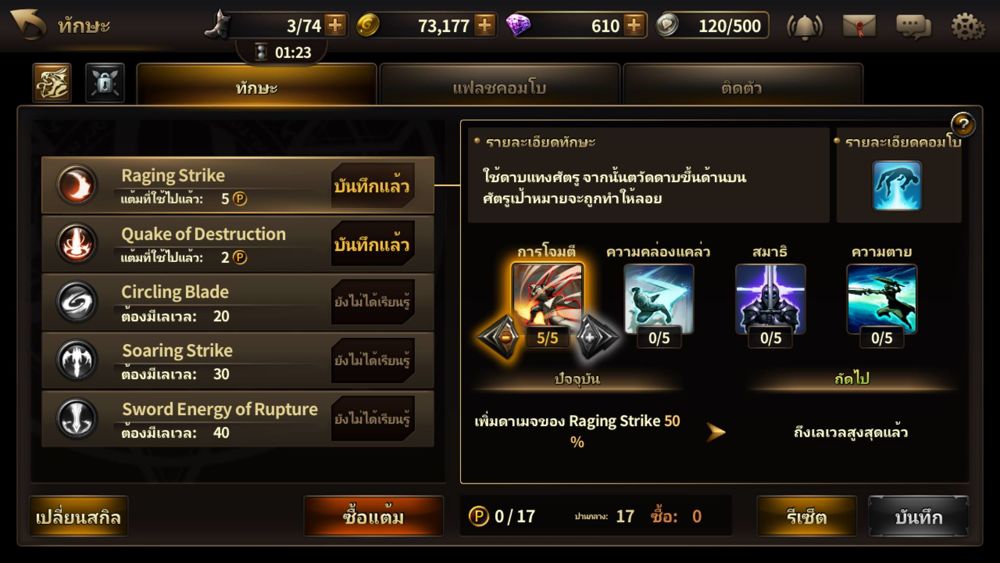Select the Circling Blade skill row
The image size is (1000, 563).
tap(238, 302)
